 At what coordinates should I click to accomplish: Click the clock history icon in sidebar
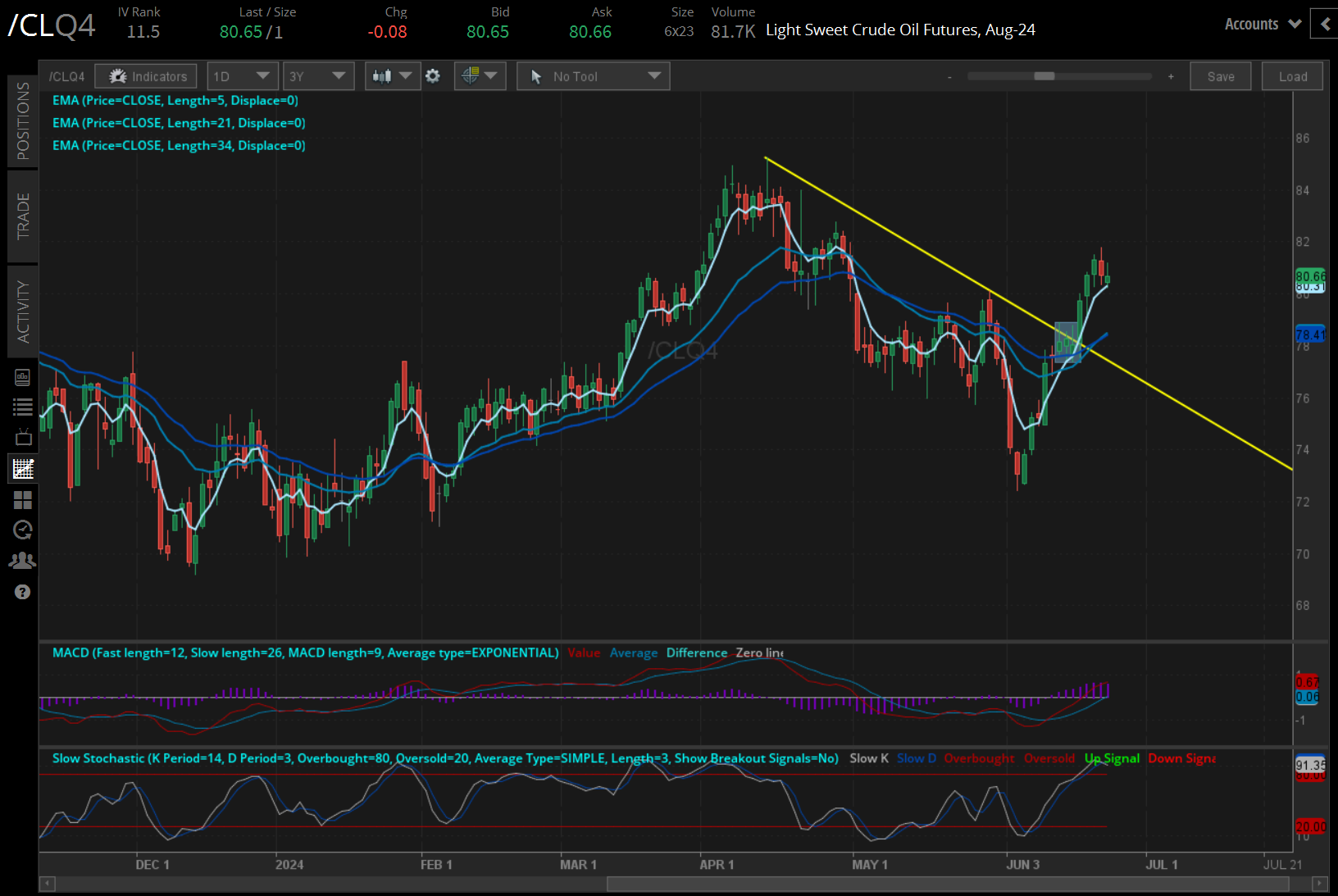[x=23, y=530]
